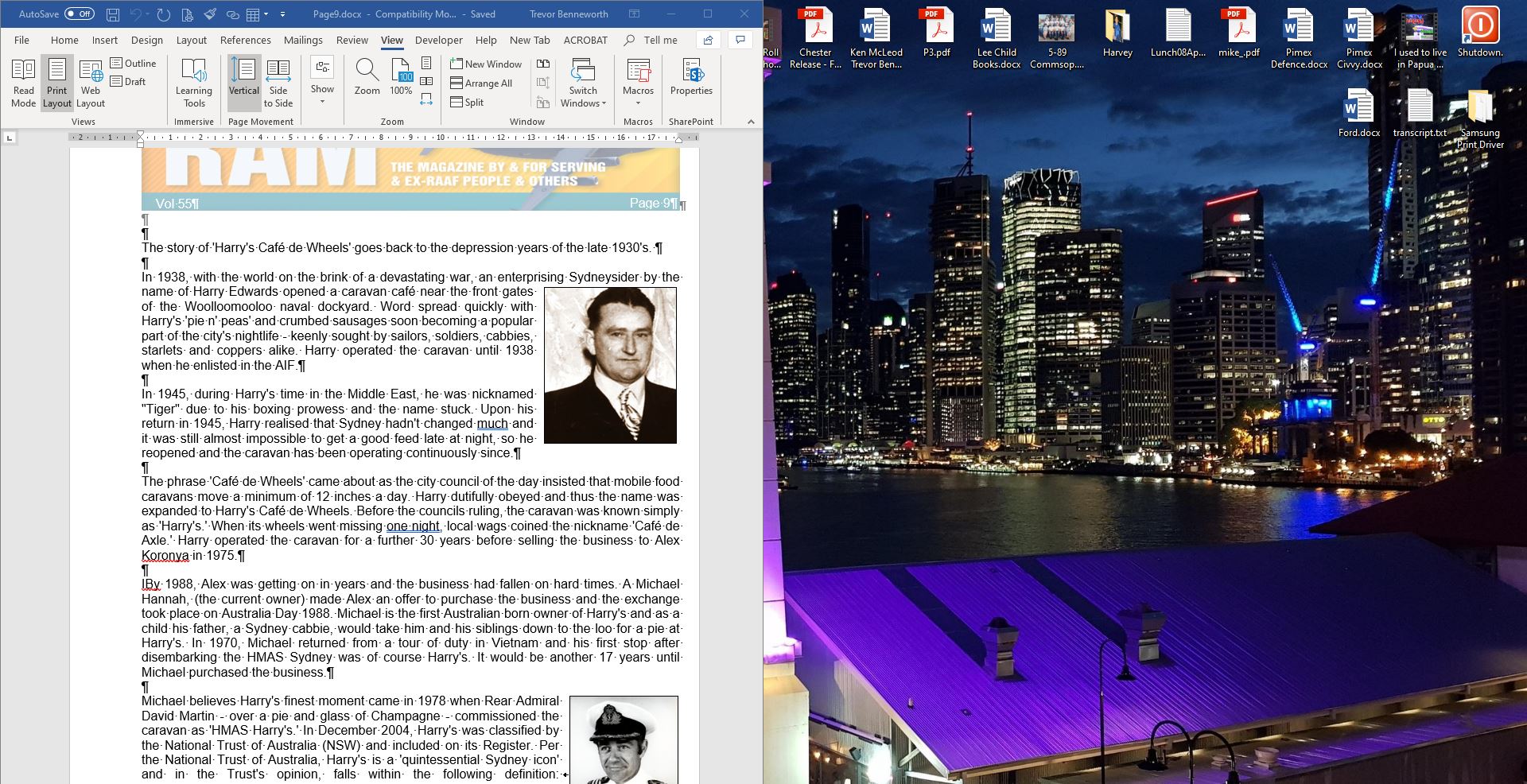Image resolution: width=1527 pixels, height=784 pixels.
Task: Click the table icon in the Quick Access Toolbar
Action: point(254,14)
